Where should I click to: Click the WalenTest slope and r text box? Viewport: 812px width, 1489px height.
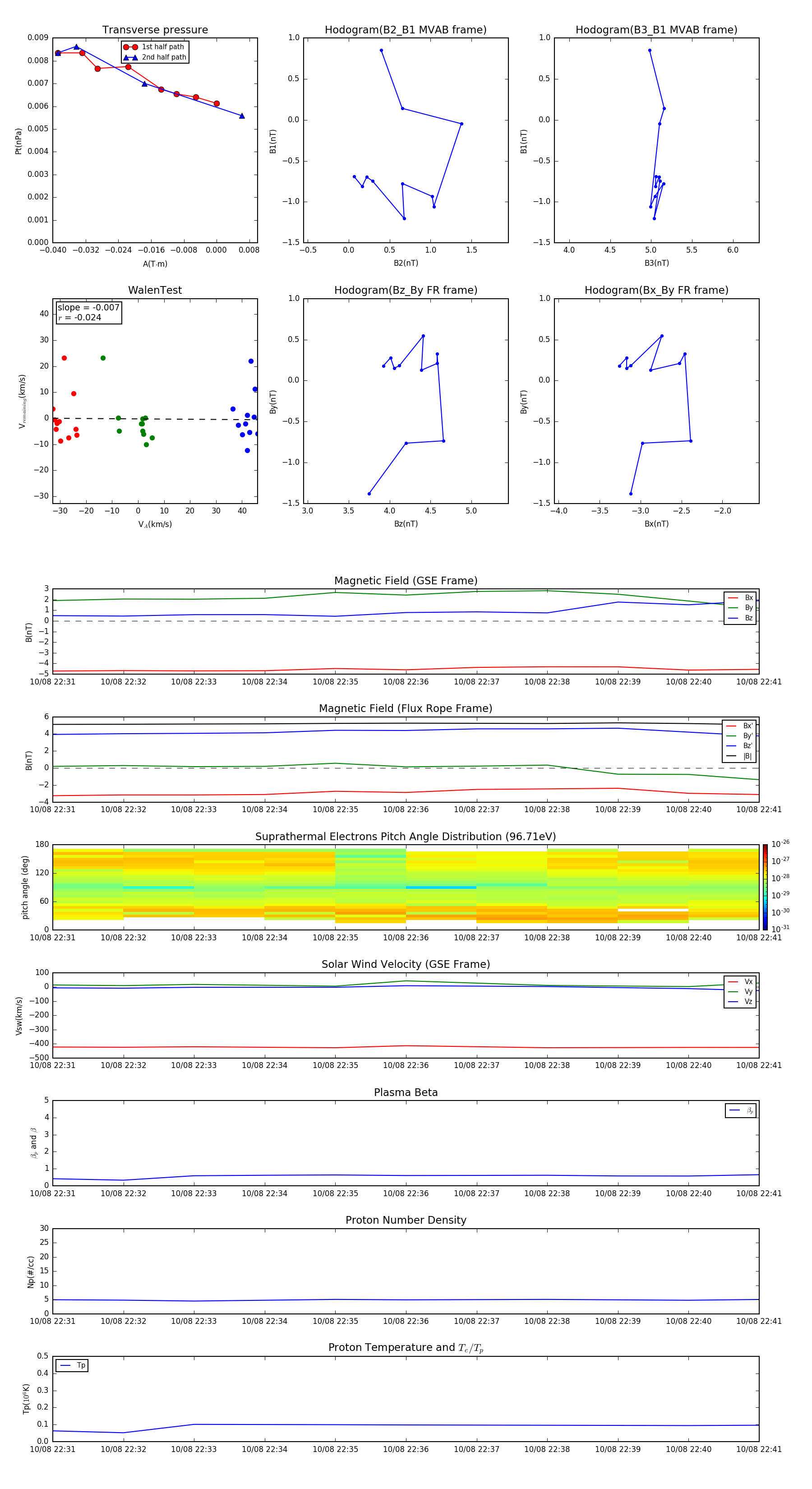[x=88, y=313]
